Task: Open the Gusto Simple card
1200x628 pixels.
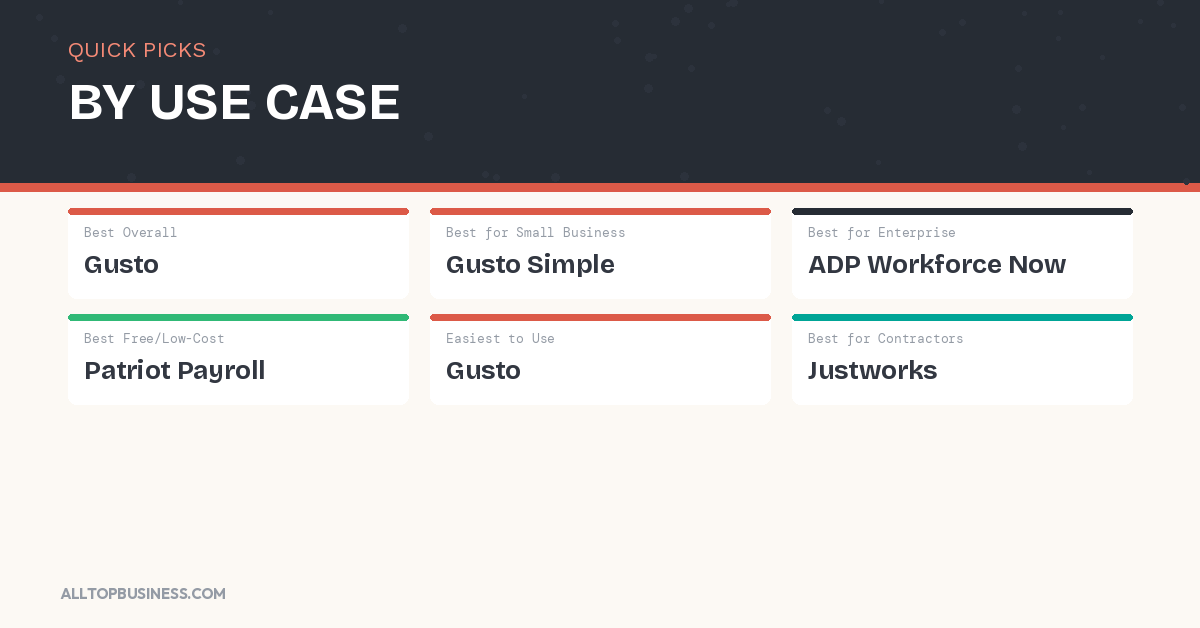Action: click(x=600, y=253)
